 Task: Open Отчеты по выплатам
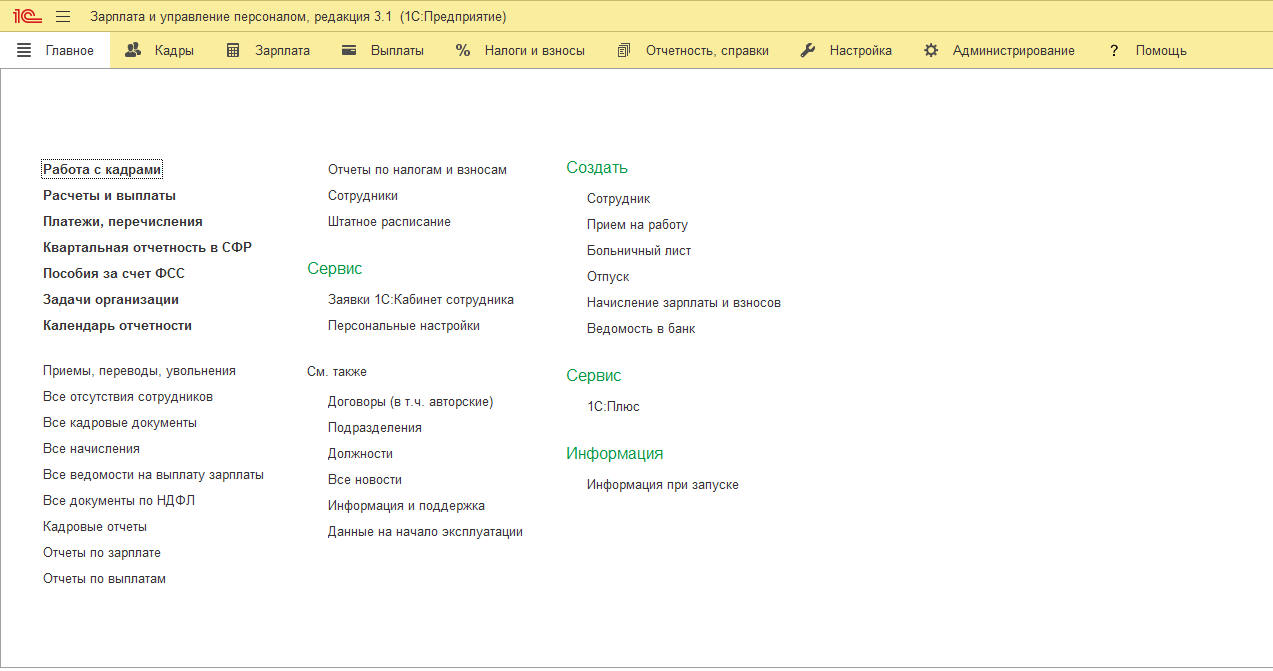point(104,579)
